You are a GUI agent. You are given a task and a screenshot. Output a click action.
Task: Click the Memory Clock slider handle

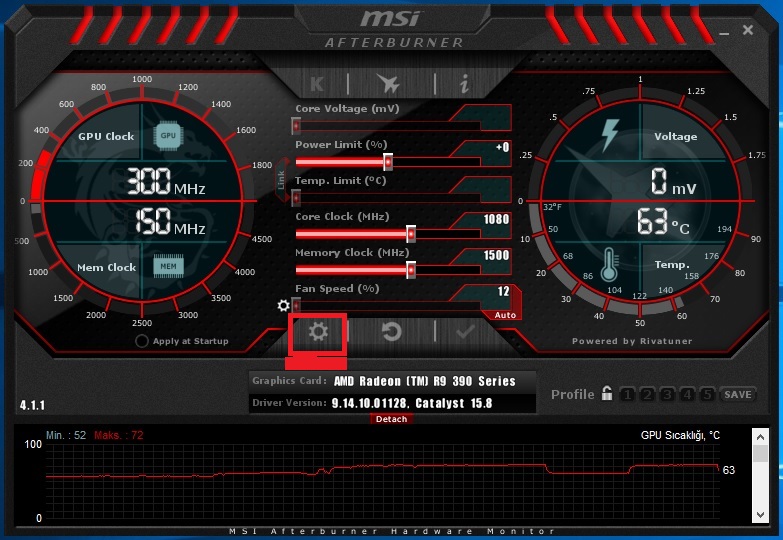coord(411,270)
